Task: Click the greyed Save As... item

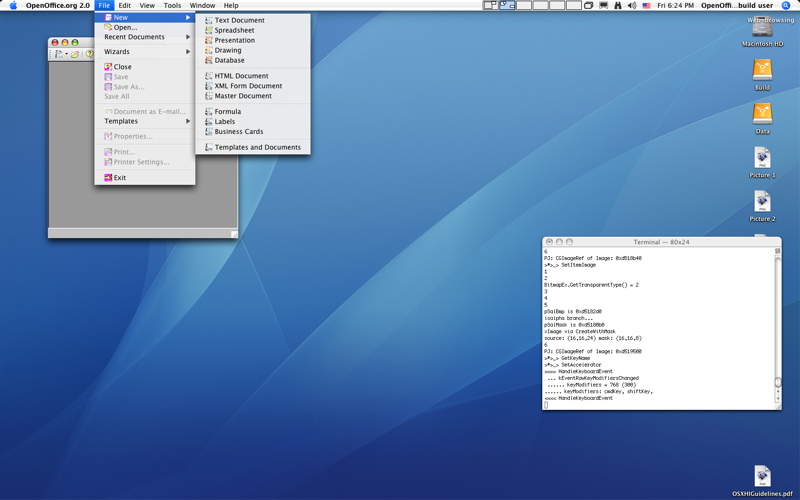Action: click(144, 87)
